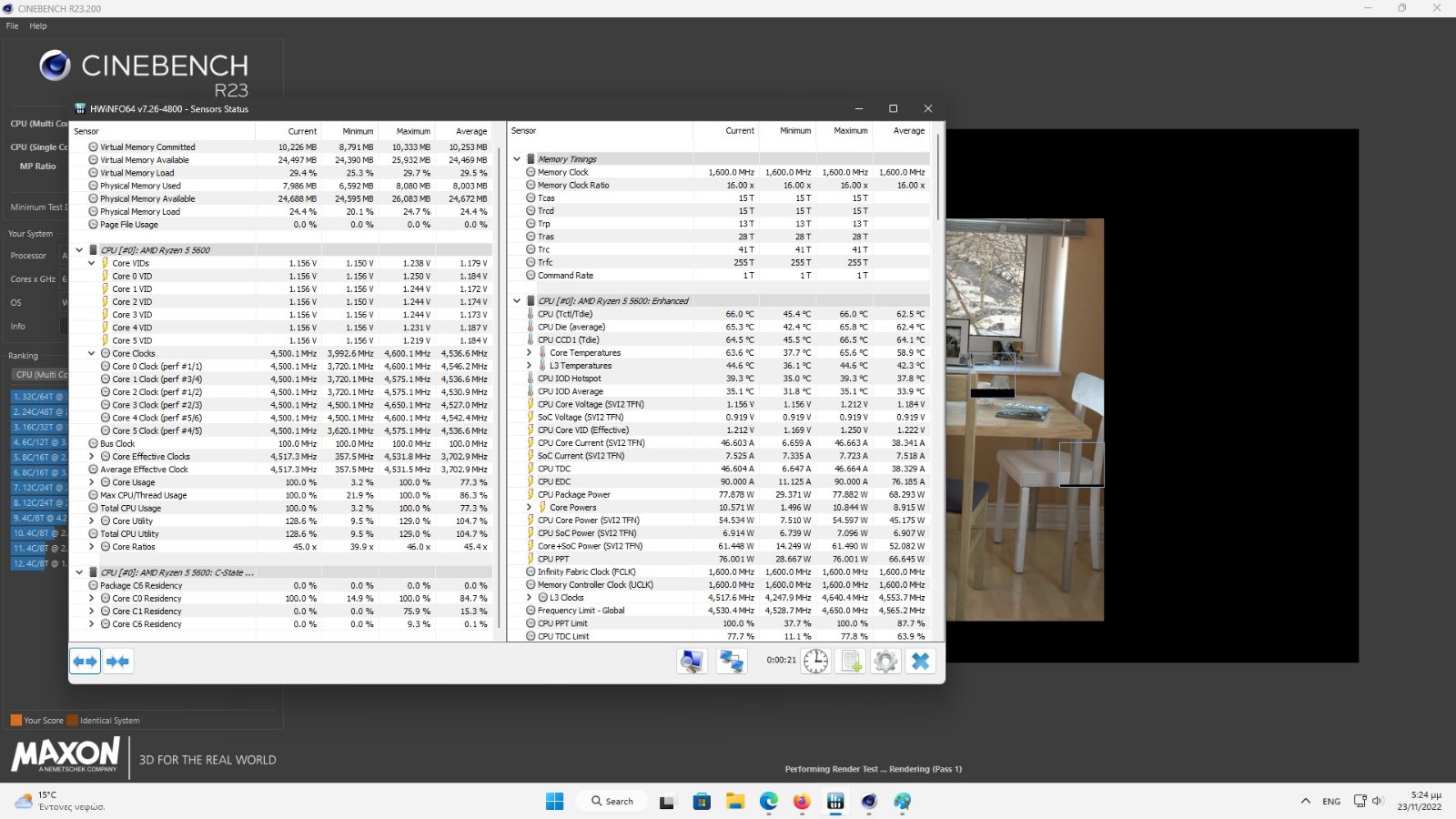Open the File menu in Cinebench
Screen dimensions: 1456x819
[x=12, y=25]
